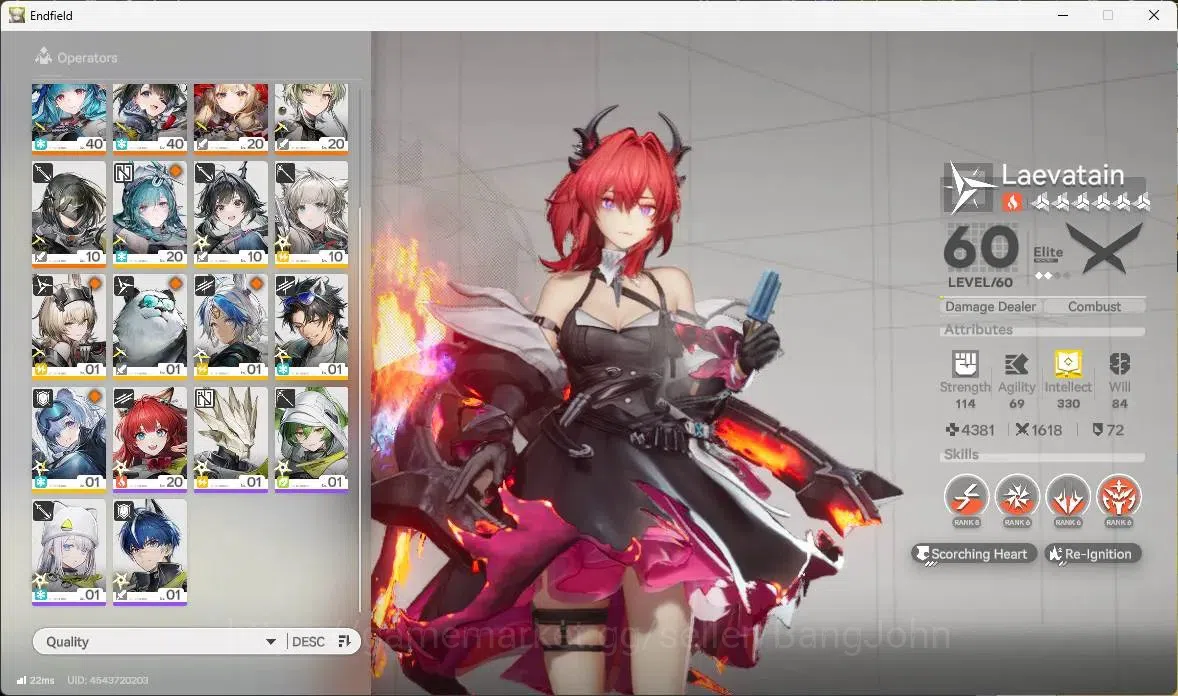Select the grey-haired wolf-eared level 10 operator

(311, 214)
